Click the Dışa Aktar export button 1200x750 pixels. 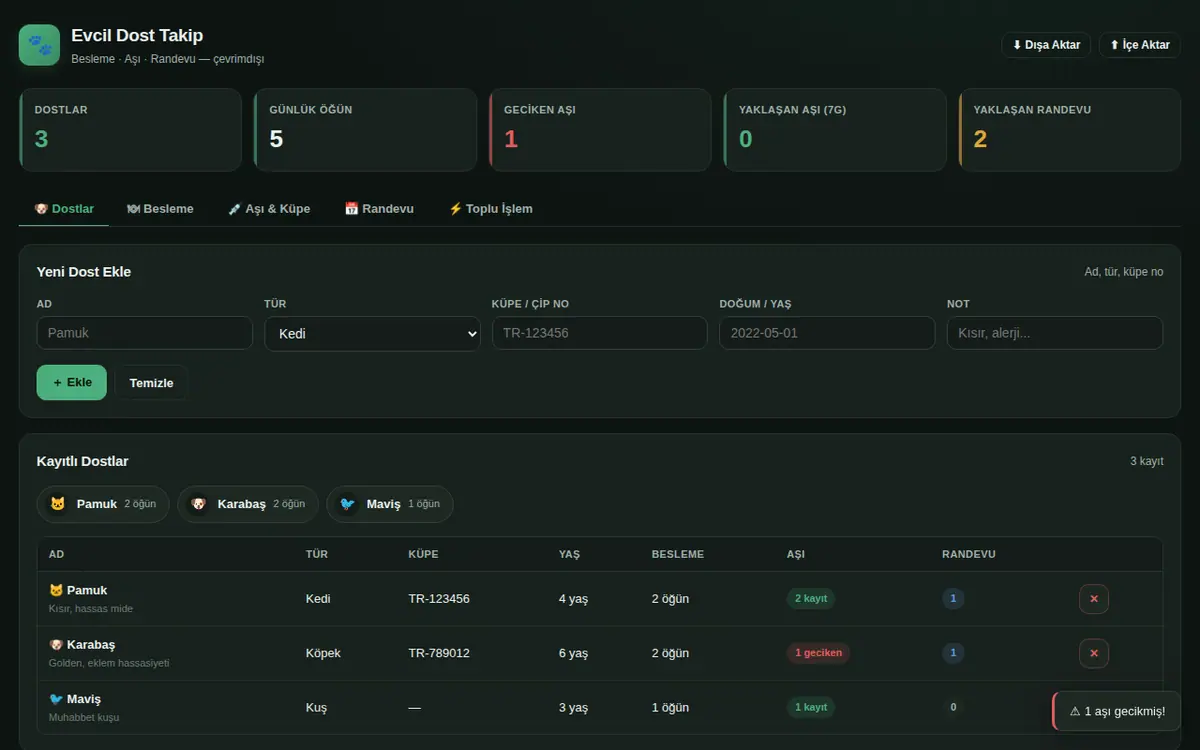1046,45
